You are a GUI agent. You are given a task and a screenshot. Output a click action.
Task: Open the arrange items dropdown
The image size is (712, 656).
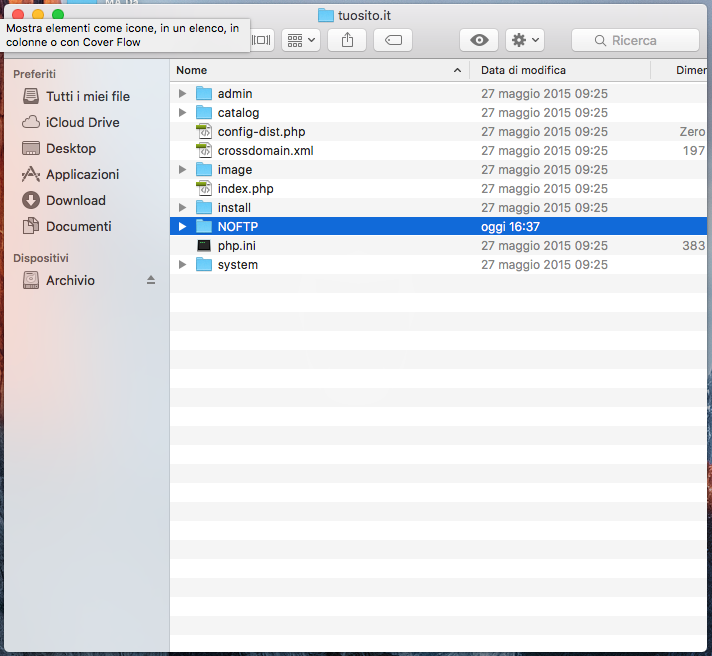pos(301,40)
